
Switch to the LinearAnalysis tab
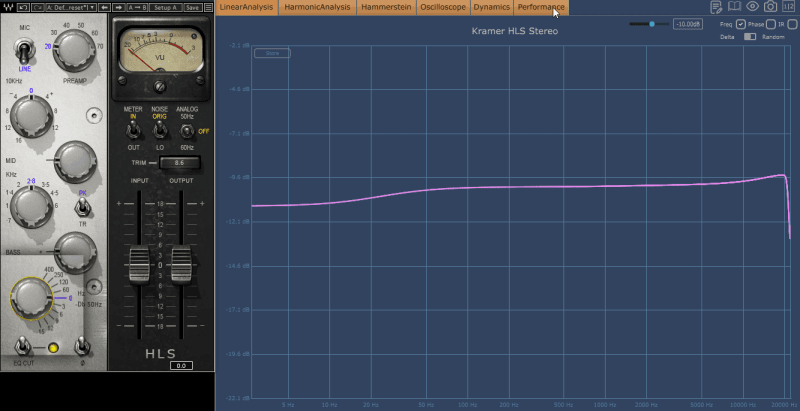coord(246,7)
